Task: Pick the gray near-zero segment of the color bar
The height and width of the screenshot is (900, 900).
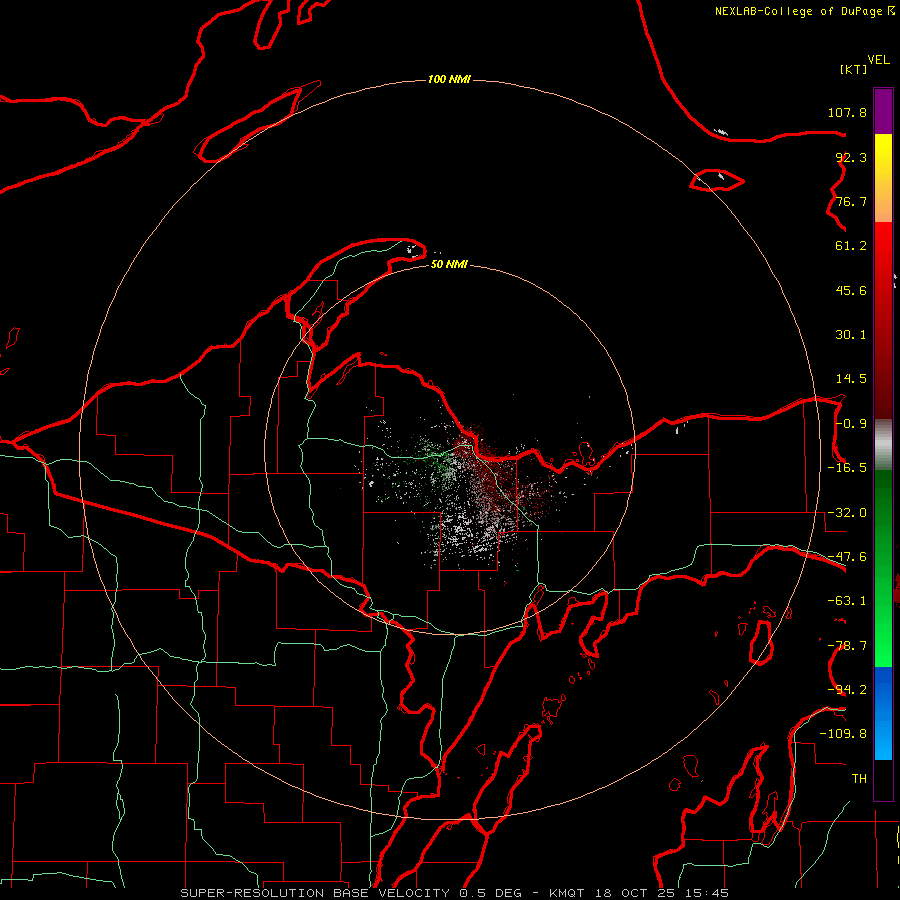Action: 883,445
